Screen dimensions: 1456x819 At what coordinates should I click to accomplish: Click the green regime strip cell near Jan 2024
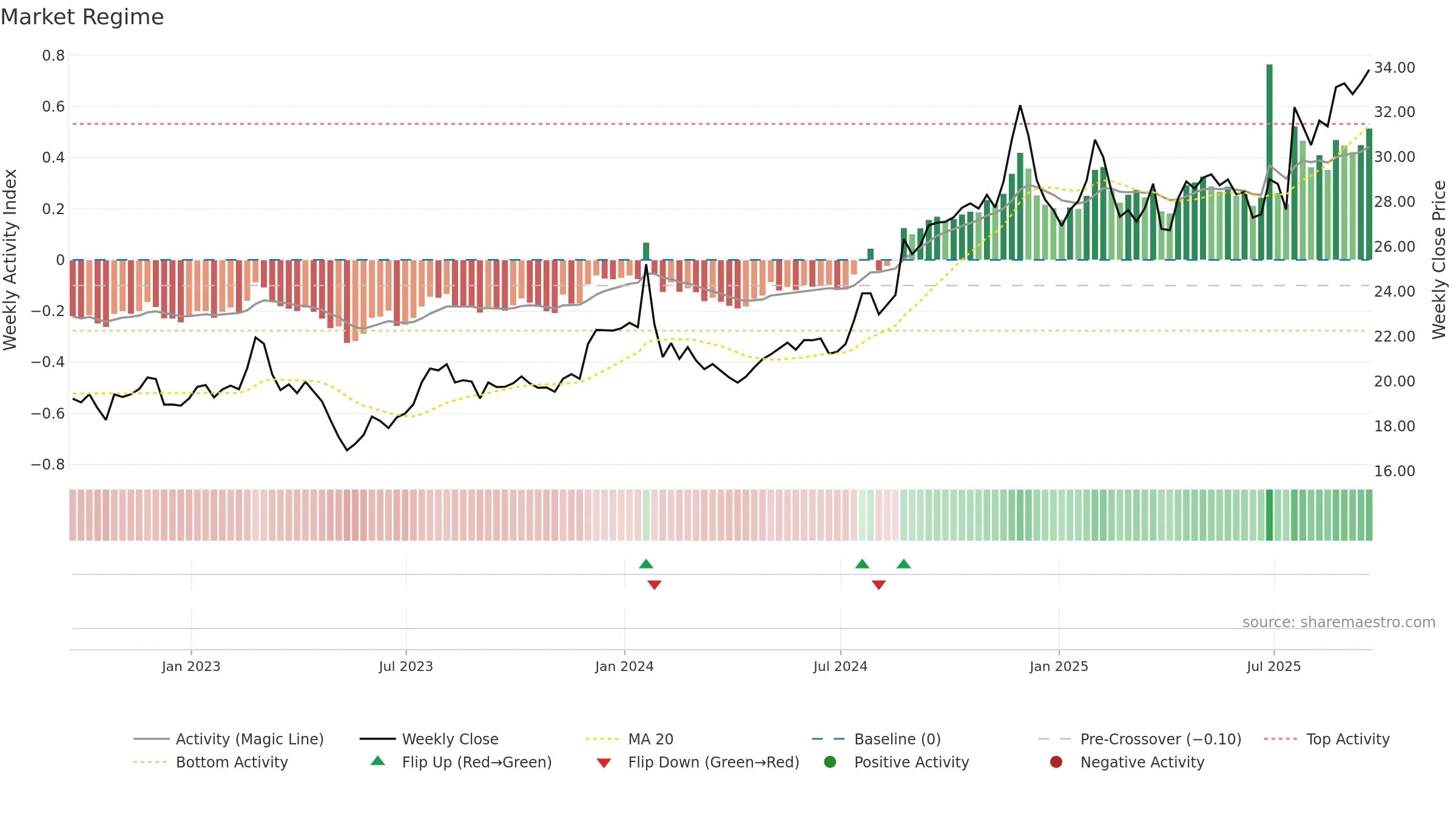point(646,515)
